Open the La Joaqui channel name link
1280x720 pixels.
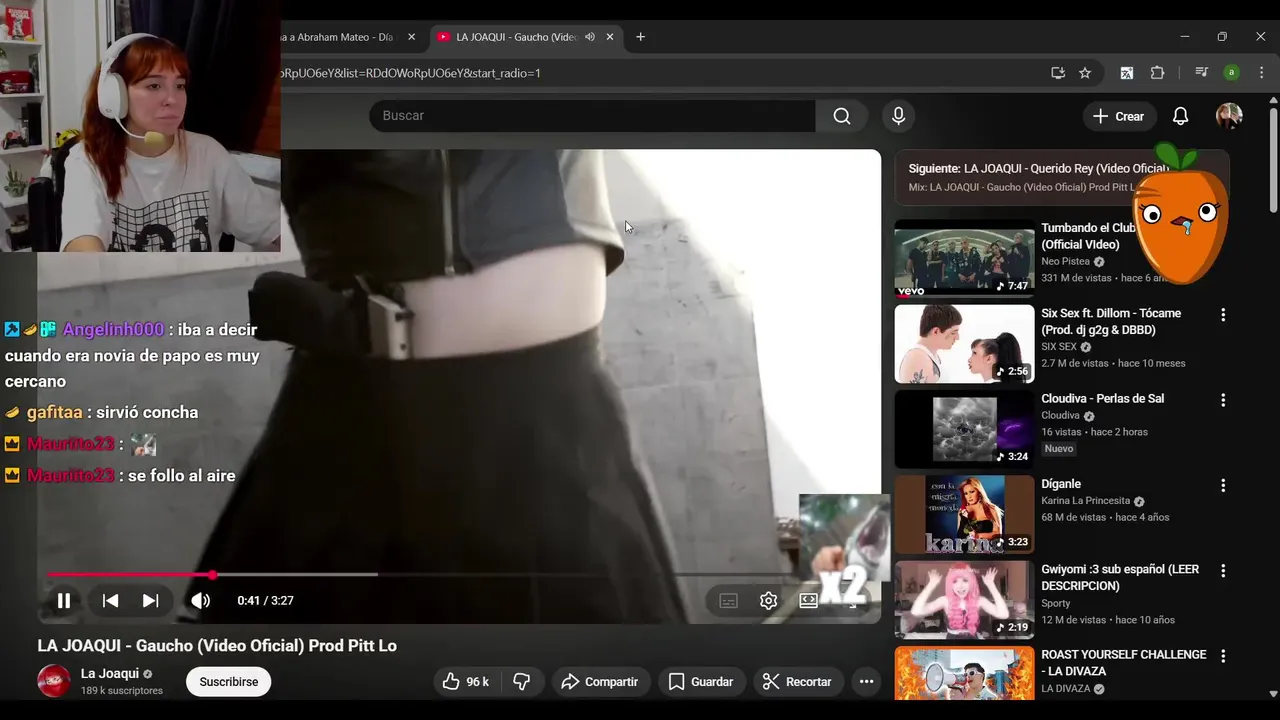click(x=109, y=674)
